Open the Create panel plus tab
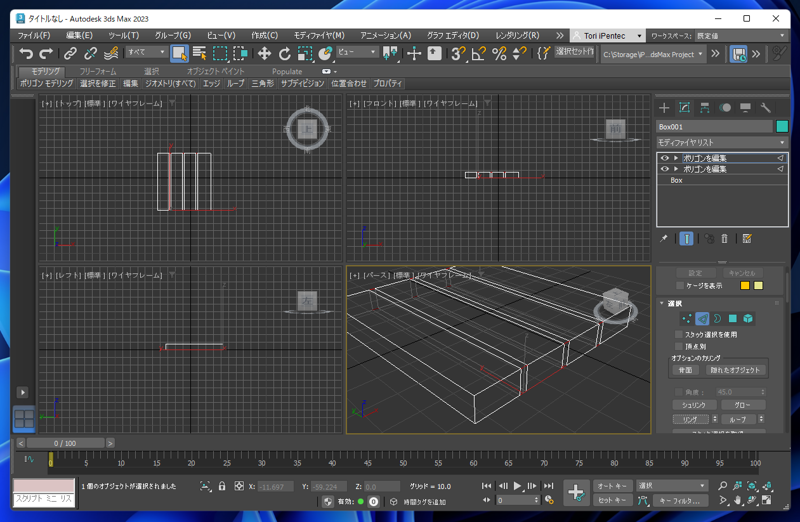The width and height of the screenshot is (800, 522). 664,108
